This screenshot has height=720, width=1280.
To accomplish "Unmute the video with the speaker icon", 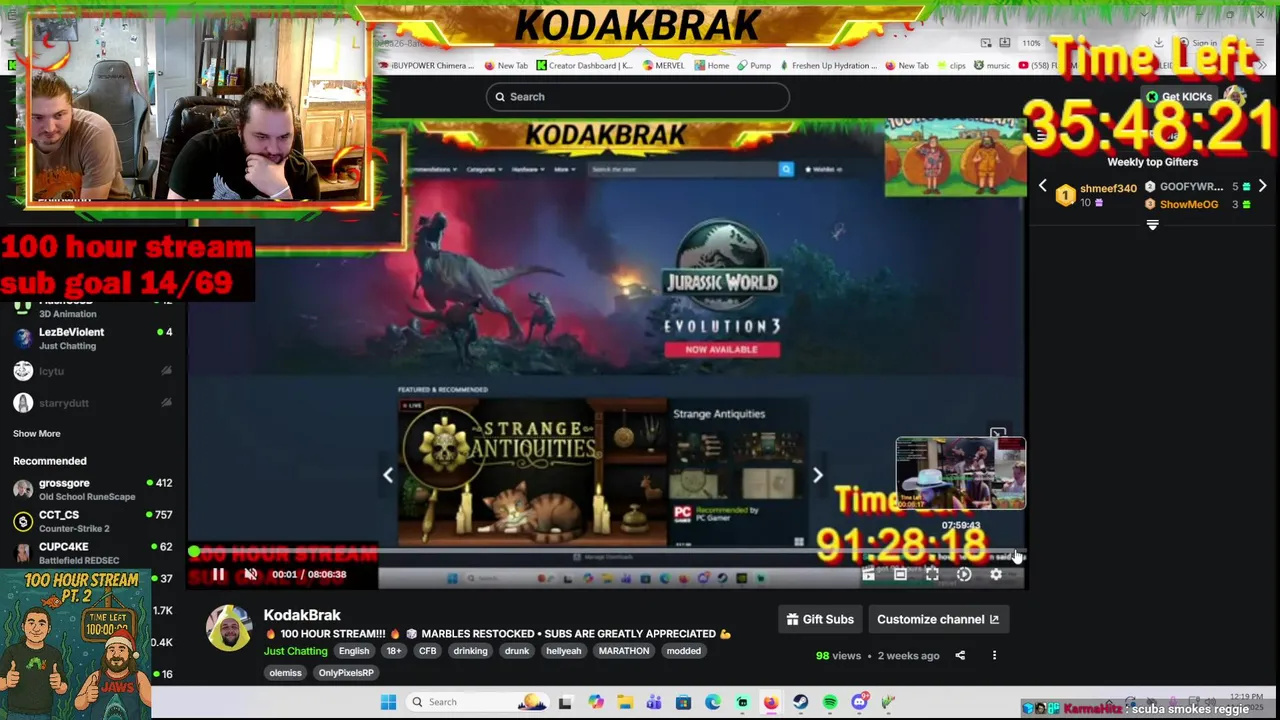I will click(251, 574).
